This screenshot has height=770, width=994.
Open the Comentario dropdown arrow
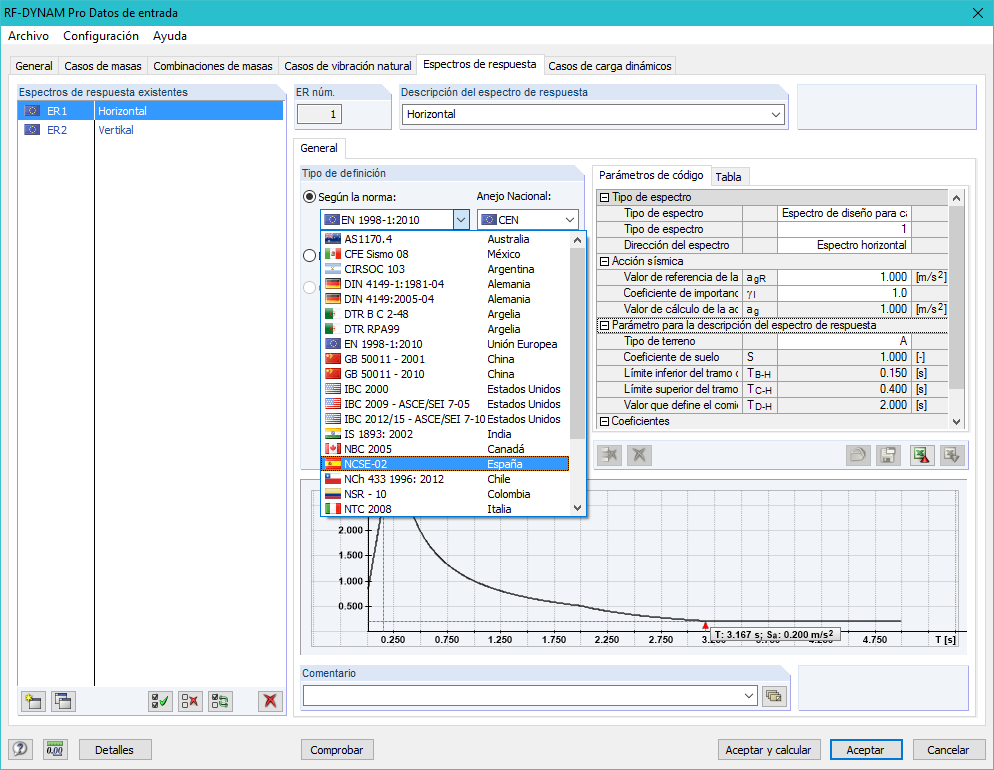749,696
